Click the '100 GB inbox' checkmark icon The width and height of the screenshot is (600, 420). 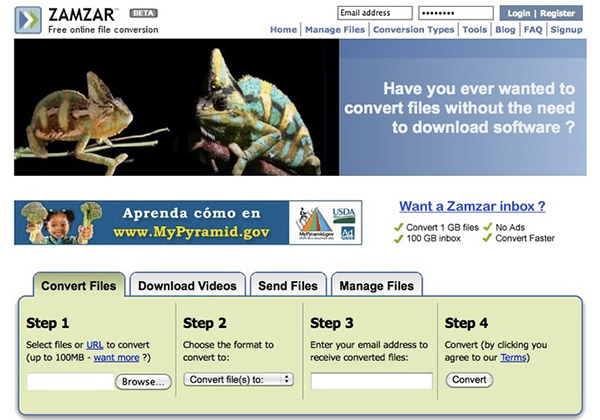(399, 239)
